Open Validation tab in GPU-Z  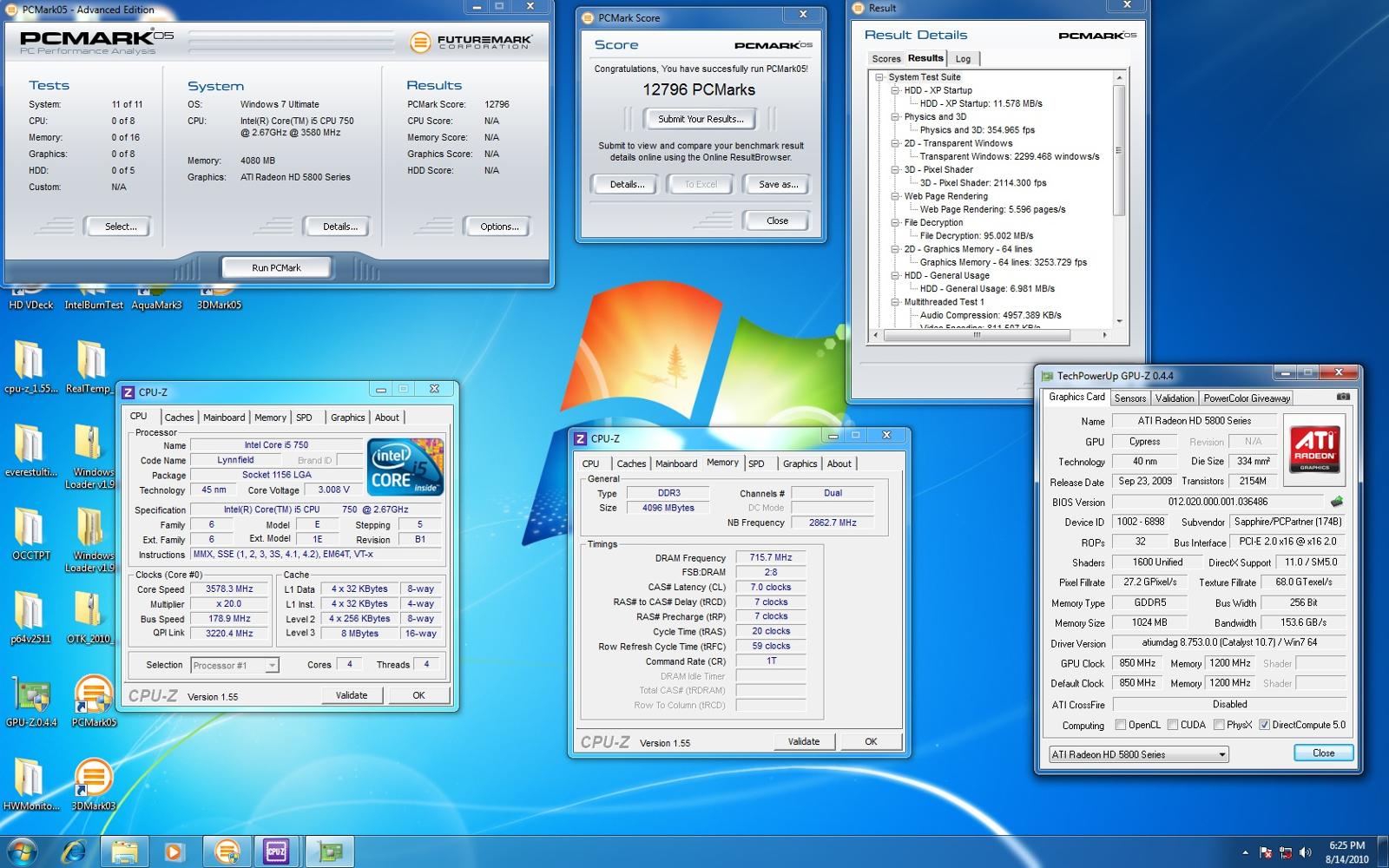1175,398
